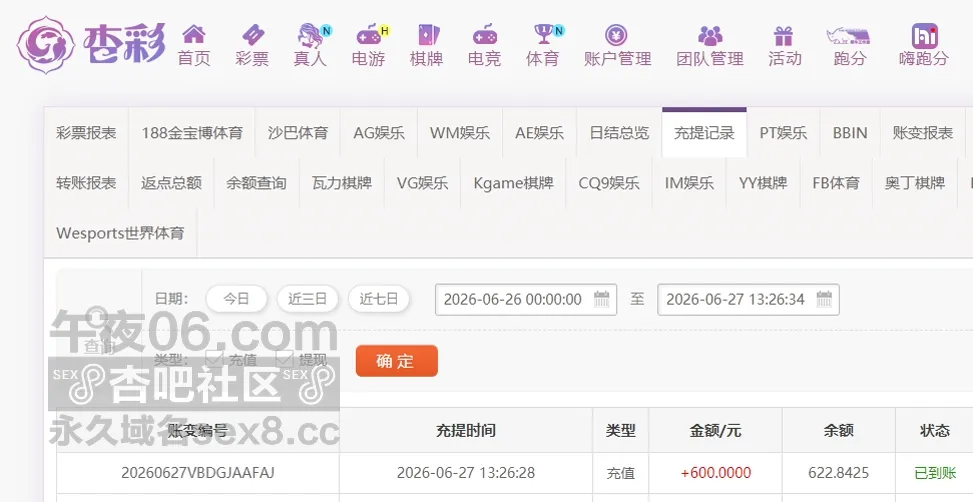The image size is (973, 502).
Task: Switch to YY棋牌 tab
Action: [x=763, y=182]
